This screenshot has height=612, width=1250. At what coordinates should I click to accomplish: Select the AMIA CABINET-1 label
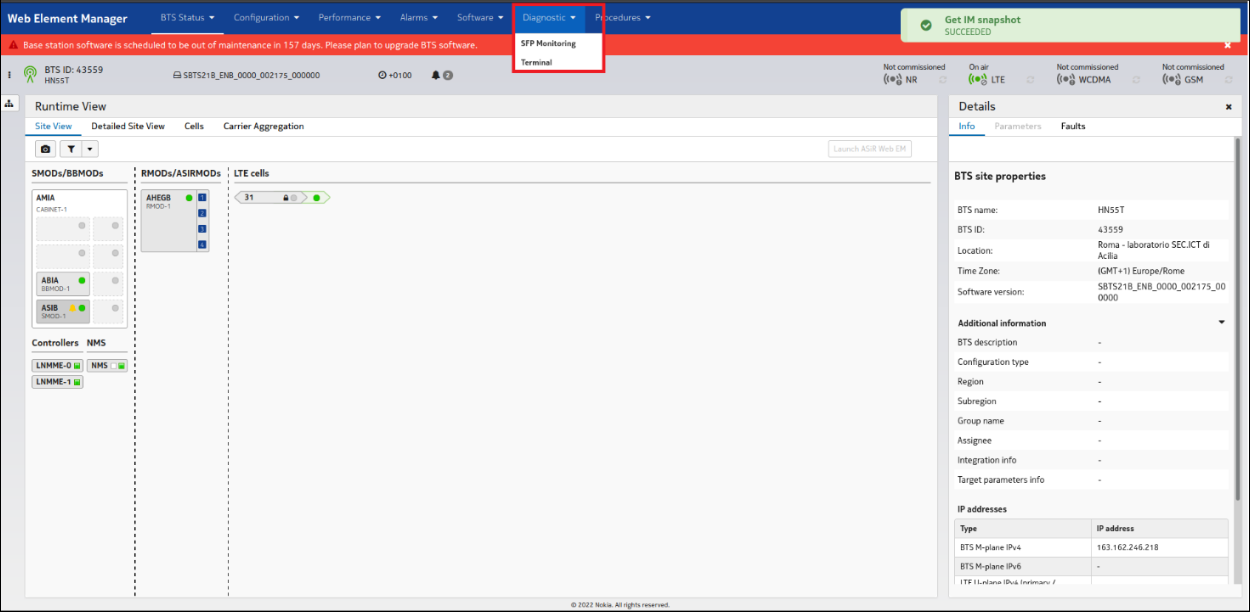pyautogui.click(x=52, y=202)
